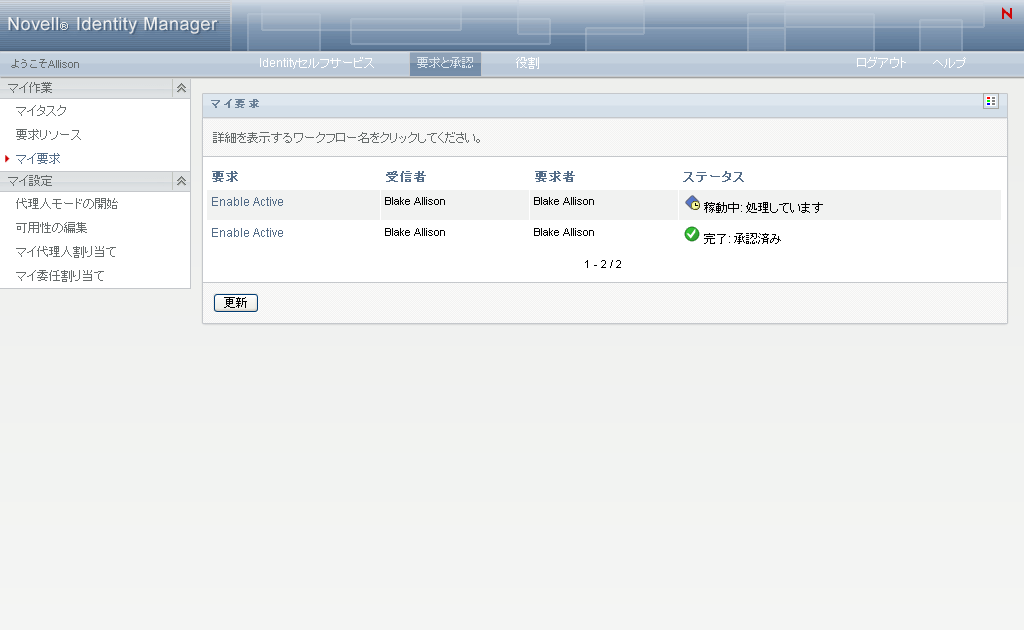The image size is (1024, 630).
Task: Click the 受信者 column header
Action: coord(406,177)
